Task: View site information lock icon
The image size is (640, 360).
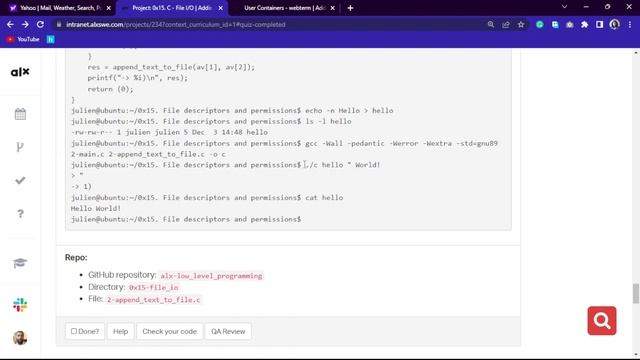Action: click(x=59, y=24)
